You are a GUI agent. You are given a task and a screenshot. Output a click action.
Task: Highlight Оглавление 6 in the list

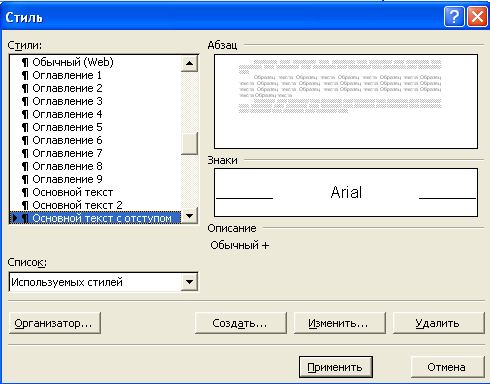point(96,140)
